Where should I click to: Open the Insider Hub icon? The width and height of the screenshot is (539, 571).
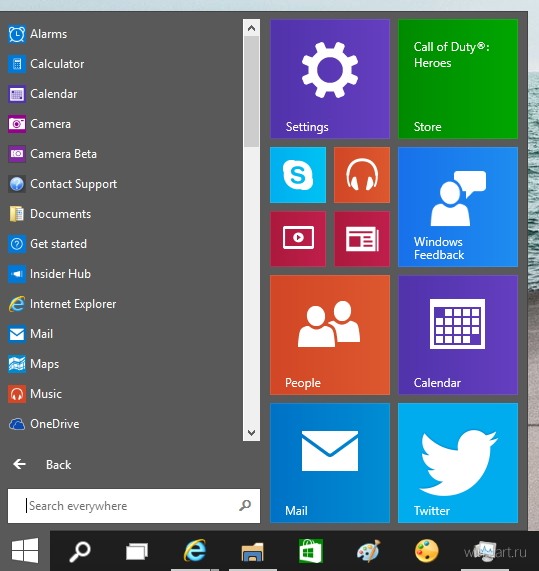(x=17, y=274)
